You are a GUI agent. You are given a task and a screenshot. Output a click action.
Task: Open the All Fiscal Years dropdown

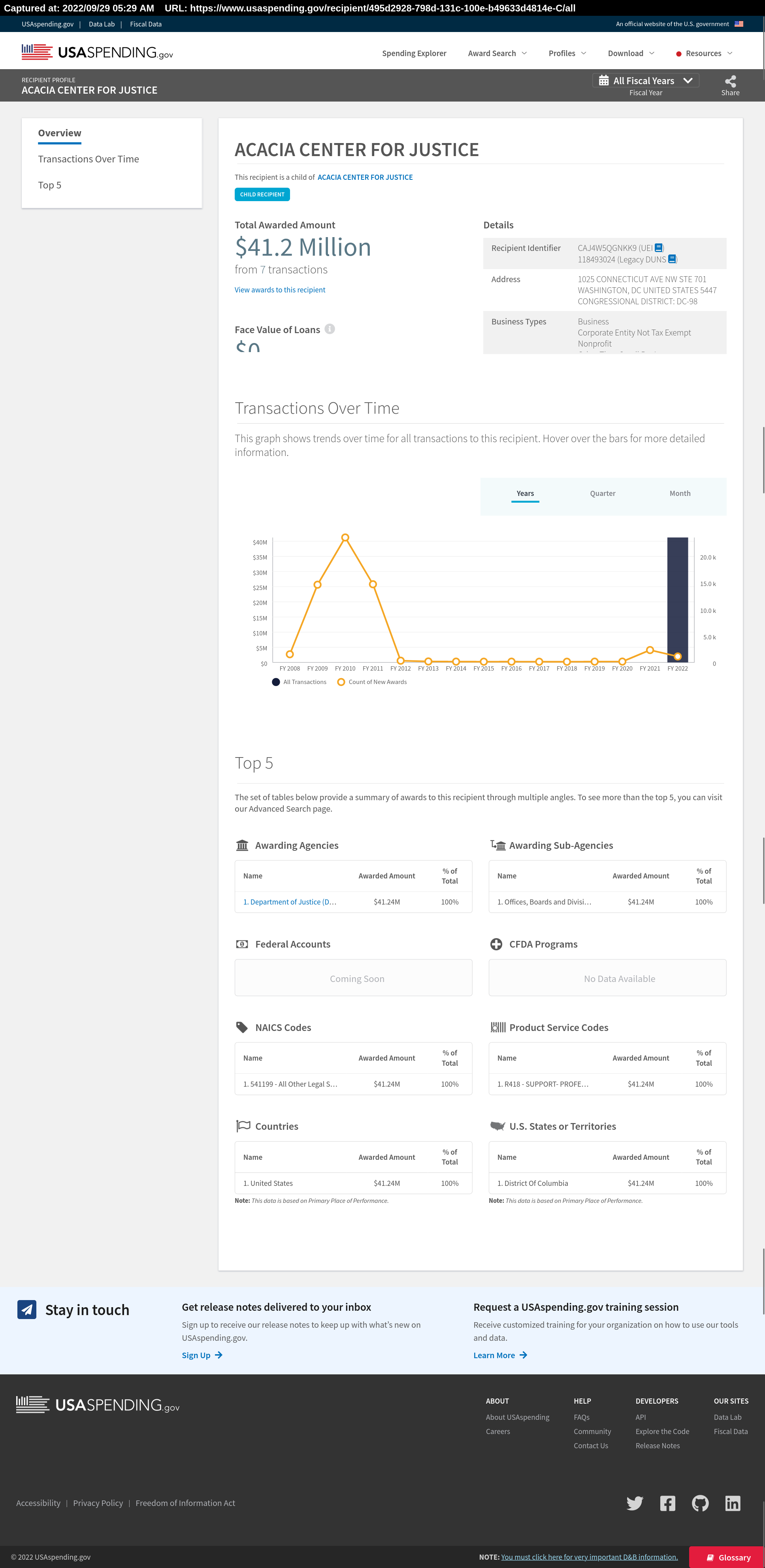click(x=646, y=80)
